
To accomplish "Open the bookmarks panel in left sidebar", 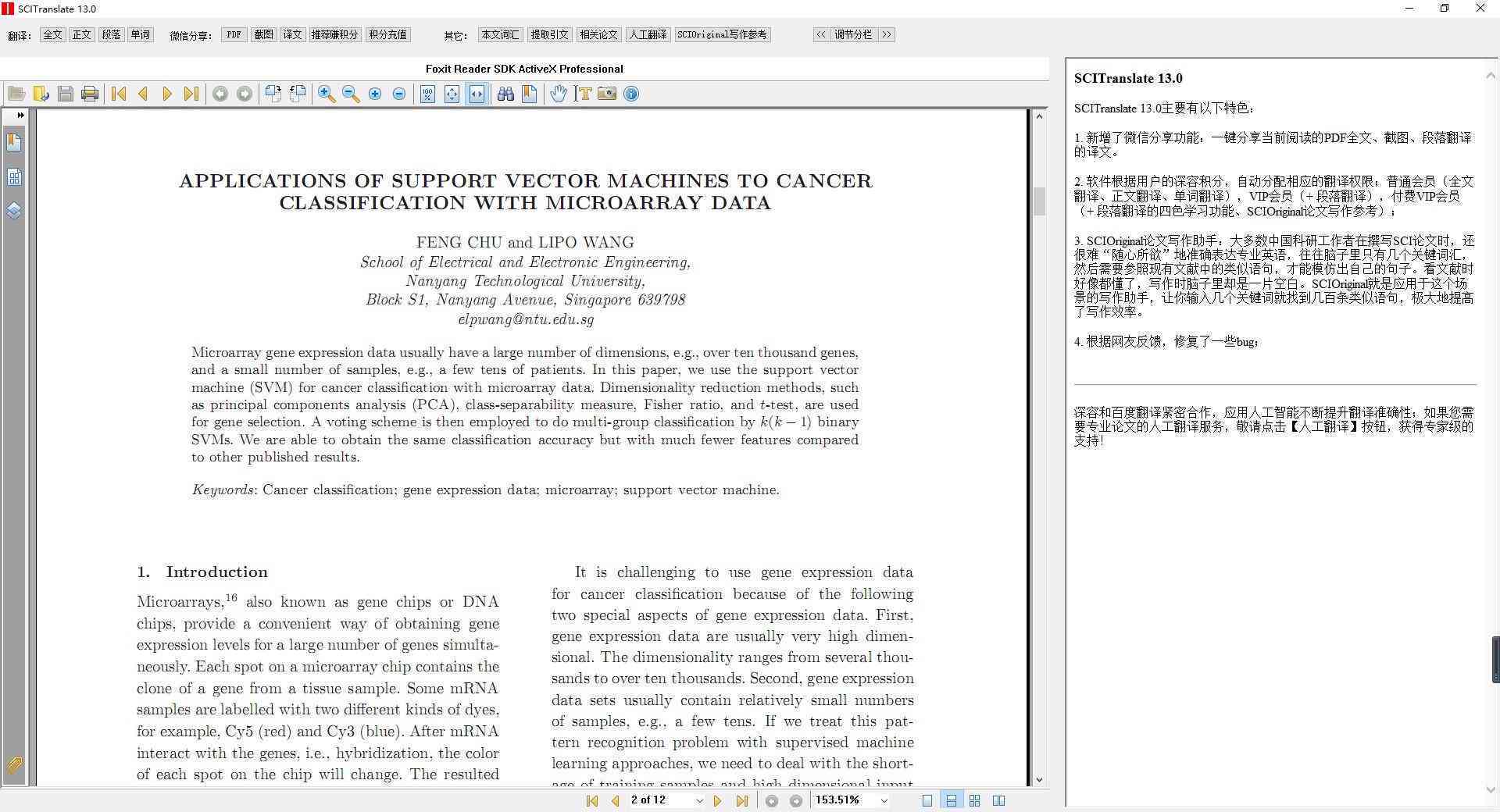I will click(14, 142).
